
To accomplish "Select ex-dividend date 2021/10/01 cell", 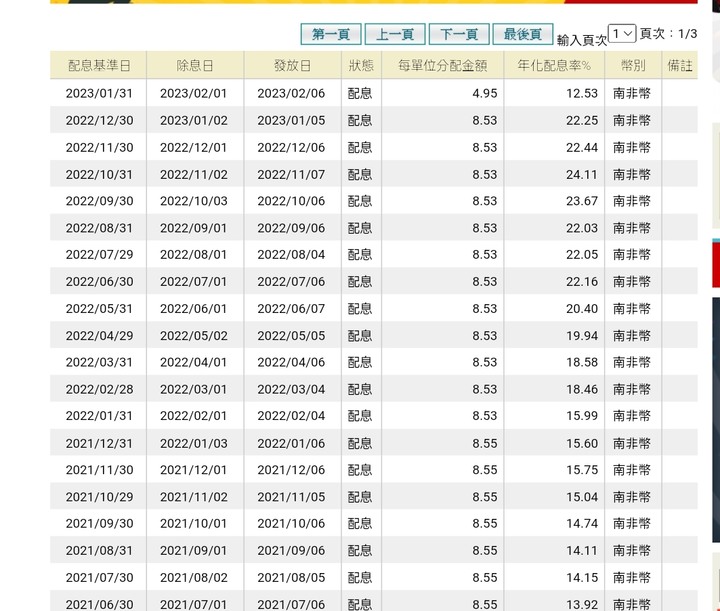I will pos(194,523).
